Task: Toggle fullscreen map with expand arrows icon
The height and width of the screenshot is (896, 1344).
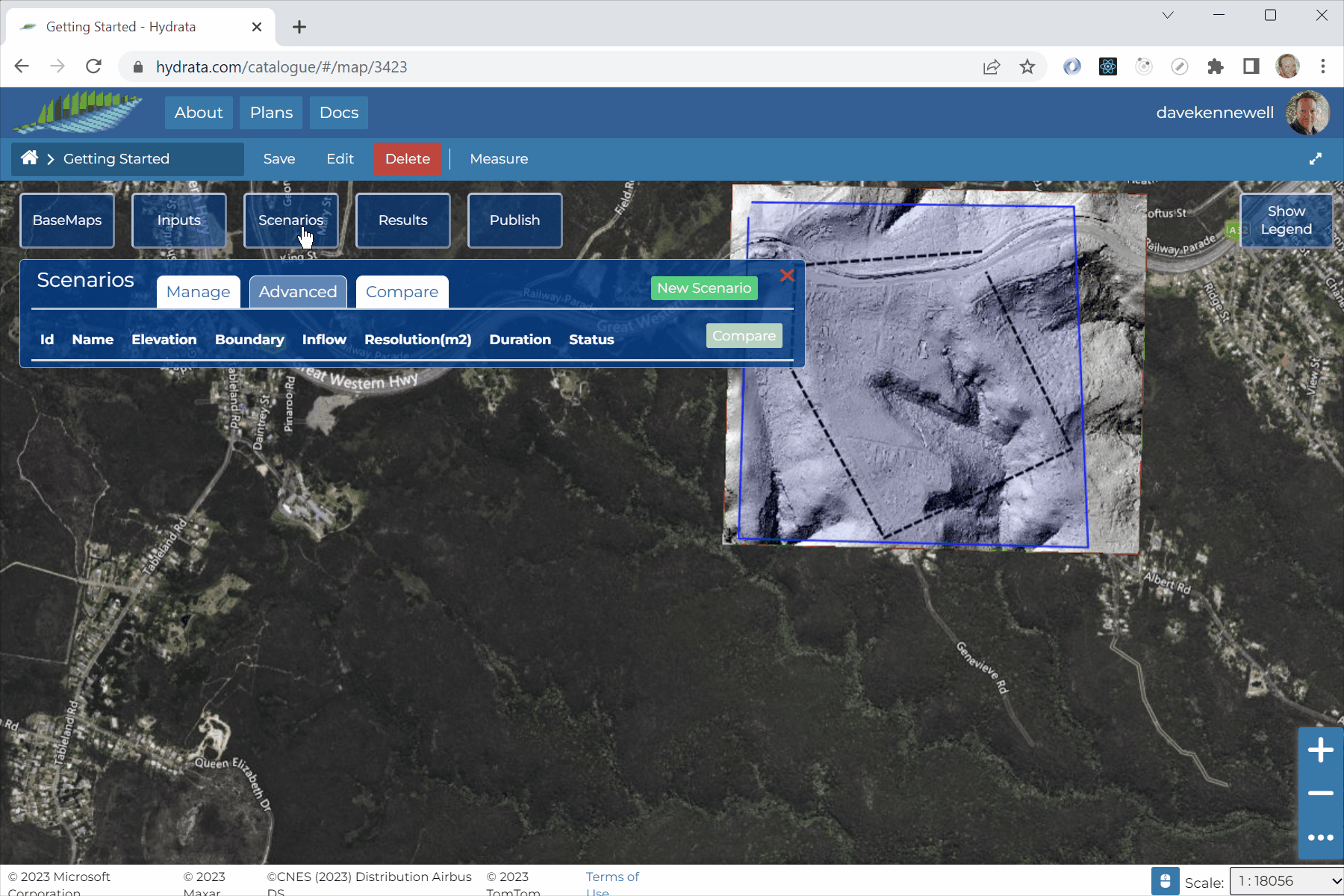Action: point(1315,158)
